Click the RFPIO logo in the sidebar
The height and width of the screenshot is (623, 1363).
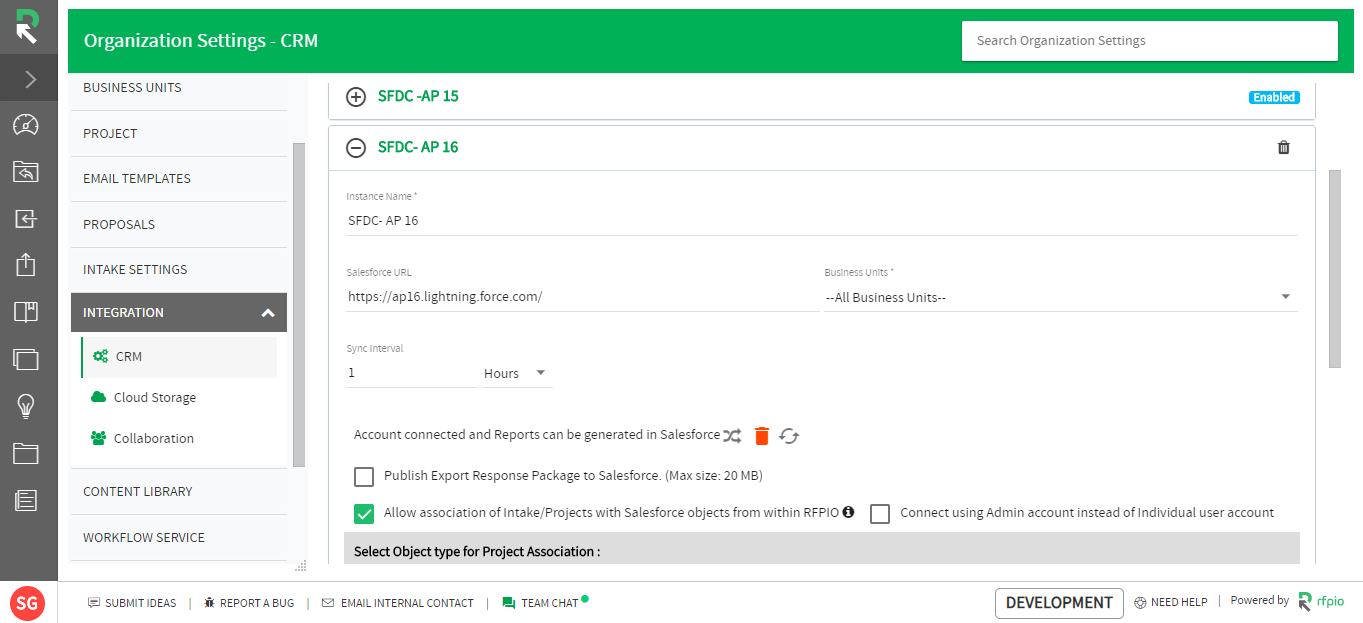point(27,26)
